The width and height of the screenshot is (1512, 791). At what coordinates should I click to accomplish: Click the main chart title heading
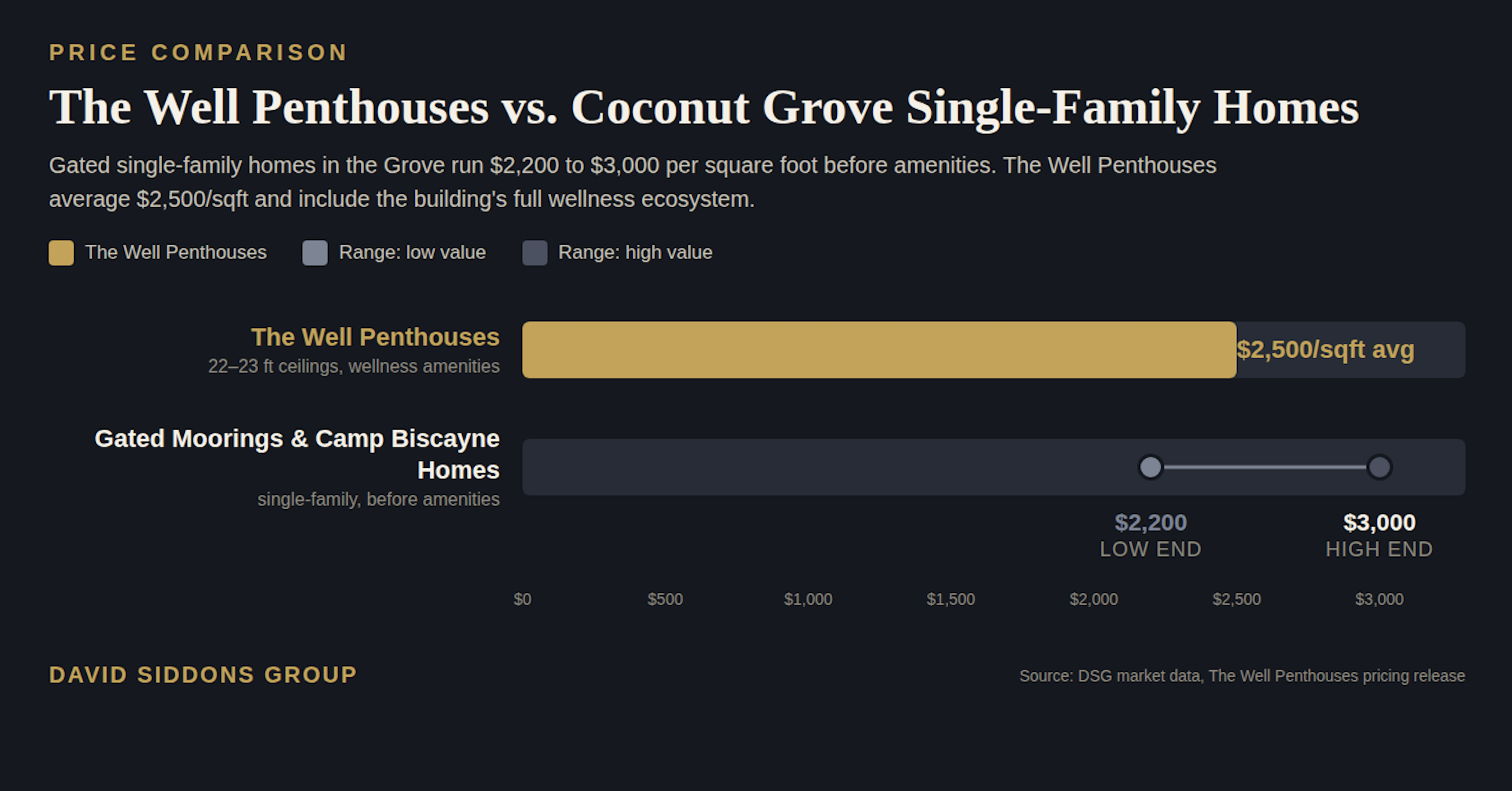pyautogui.click(x=704, y=108)
